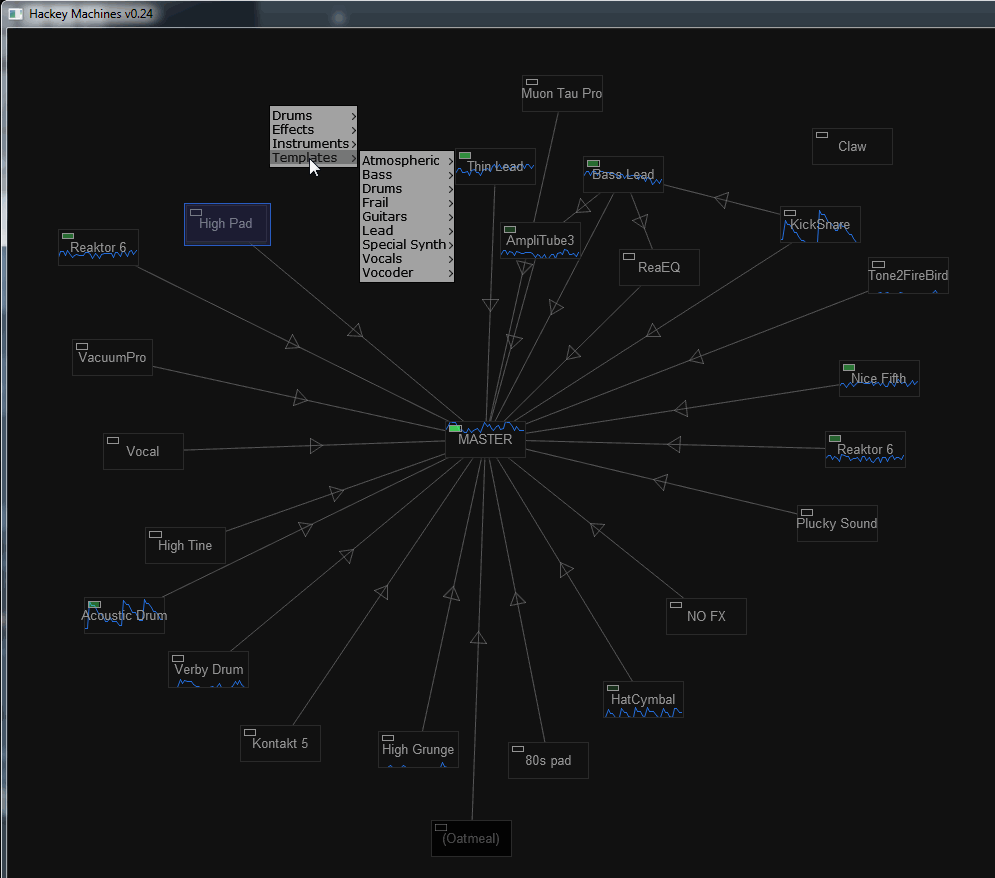
Task: Click arrow on wire from Reaktor 6 above VacuumPro
Action: 292,342
